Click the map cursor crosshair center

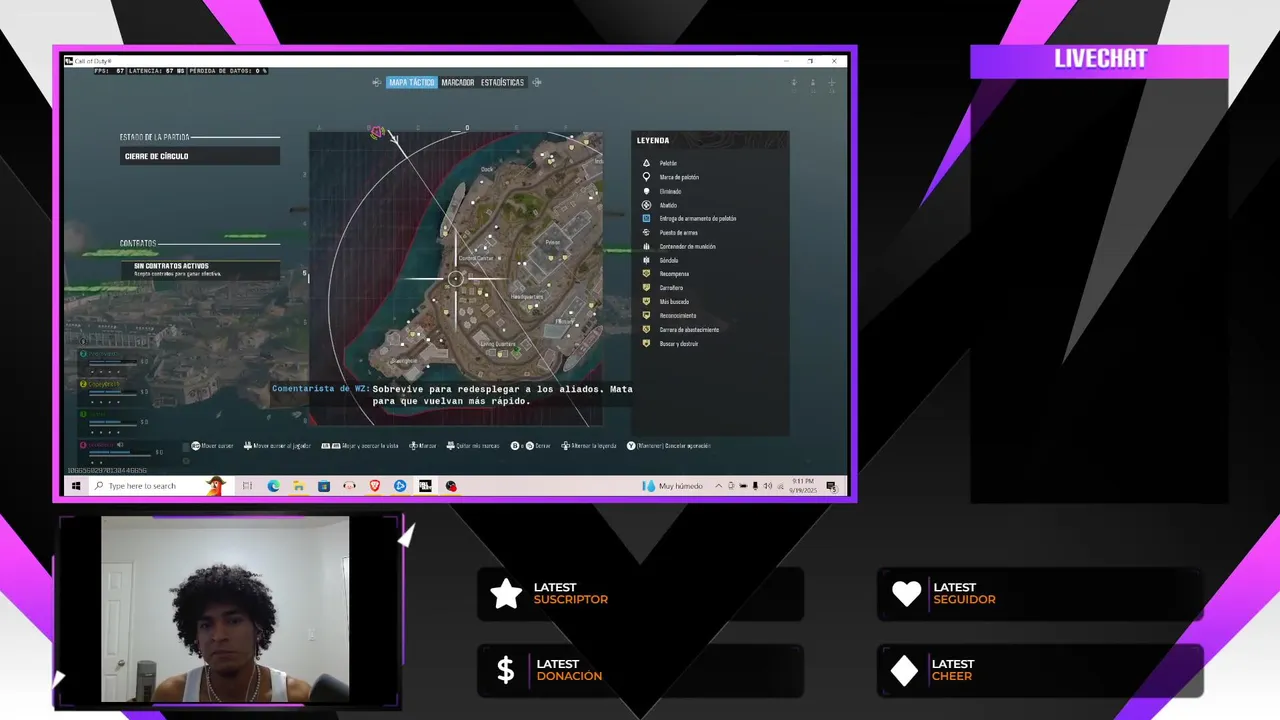(x=455, y=279)
